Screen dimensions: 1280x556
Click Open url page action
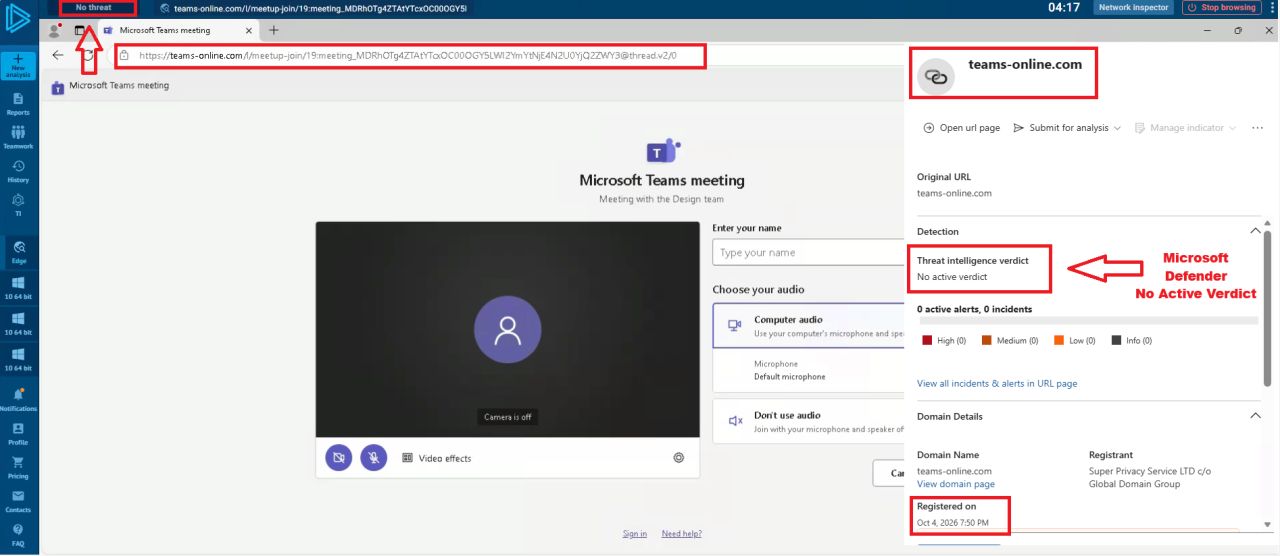tap(961, 128)
